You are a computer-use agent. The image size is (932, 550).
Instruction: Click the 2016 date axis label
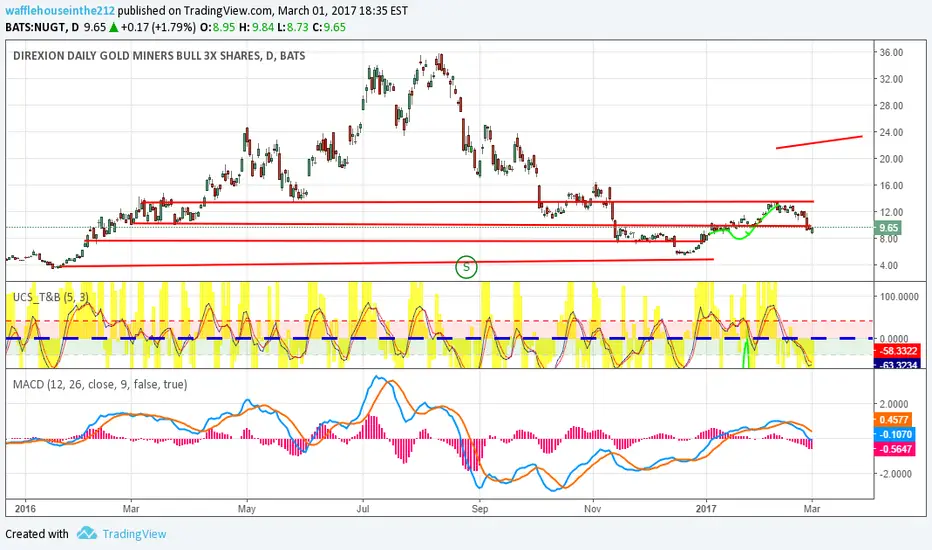point(25,508)
